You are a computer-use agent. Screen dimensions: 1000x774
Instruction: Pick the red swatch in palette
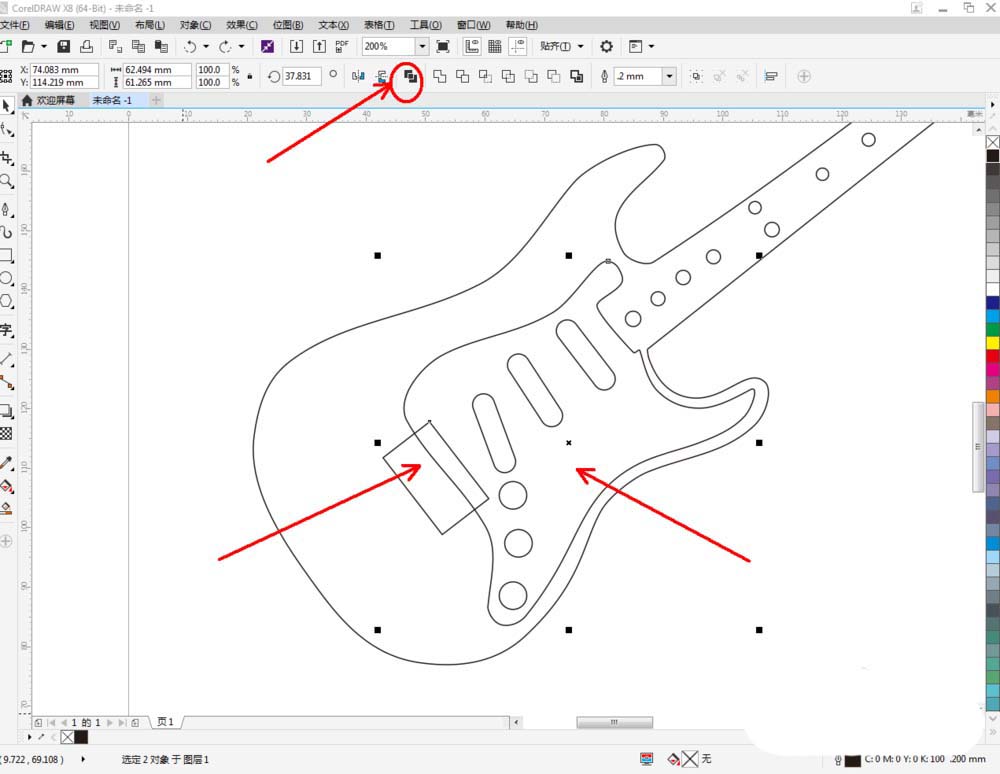(x=993, y=356)
